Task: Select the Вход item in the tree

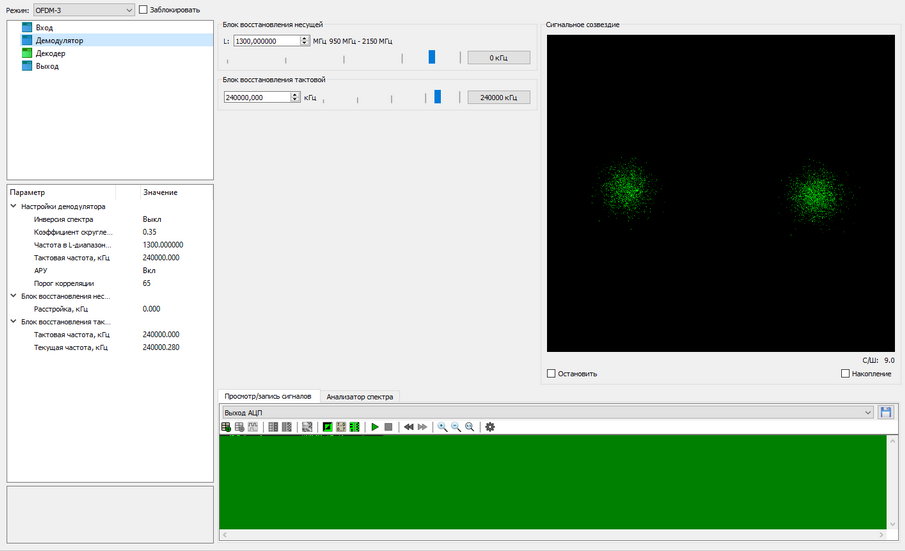Action: [x=44, y=27]
